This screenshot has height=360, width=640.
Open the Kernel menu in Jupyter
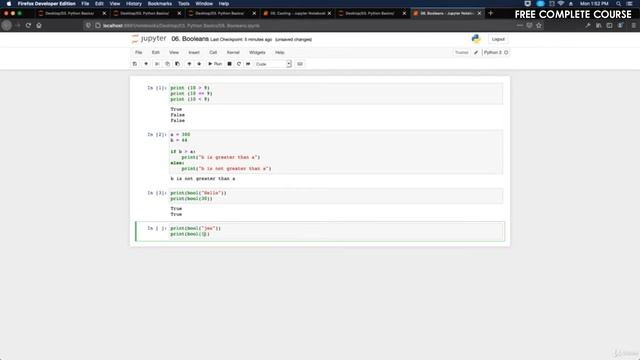pos(233,53)
